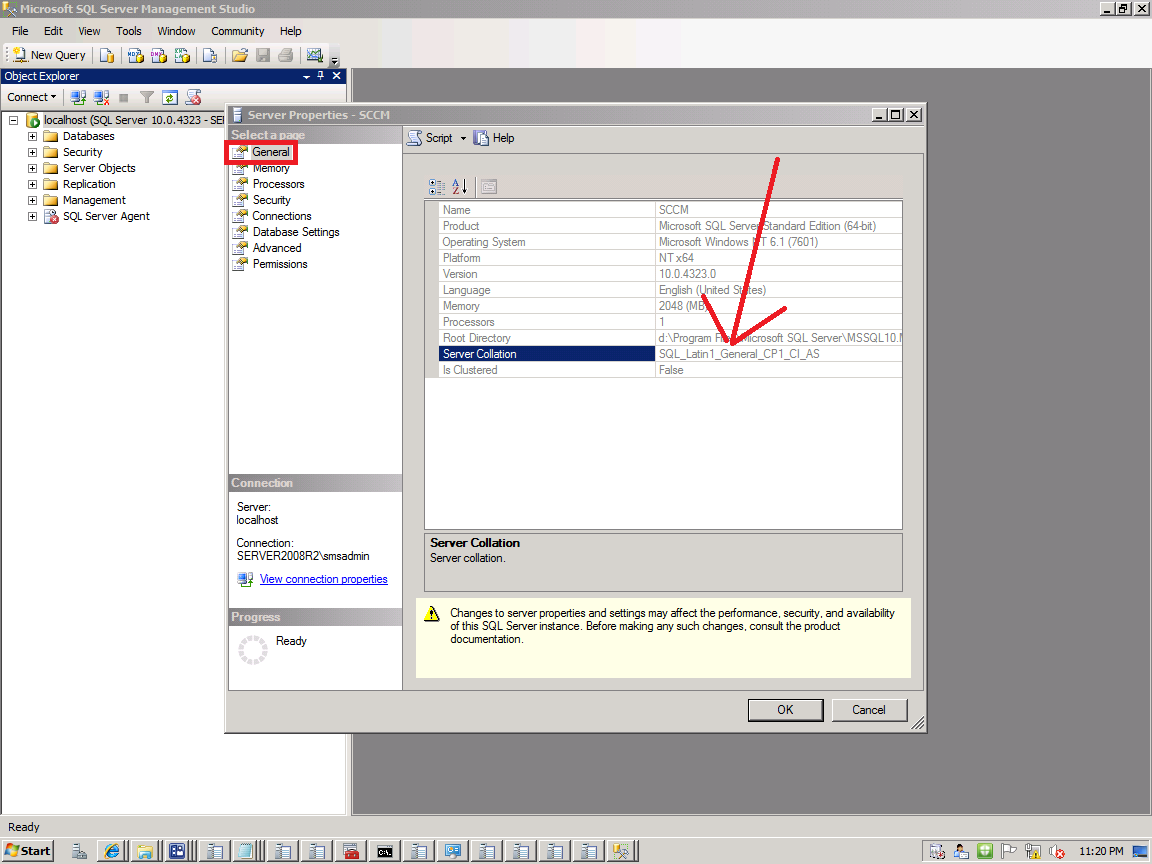Select the Databases tree item

pyautogui.click(x=88, y=136)
